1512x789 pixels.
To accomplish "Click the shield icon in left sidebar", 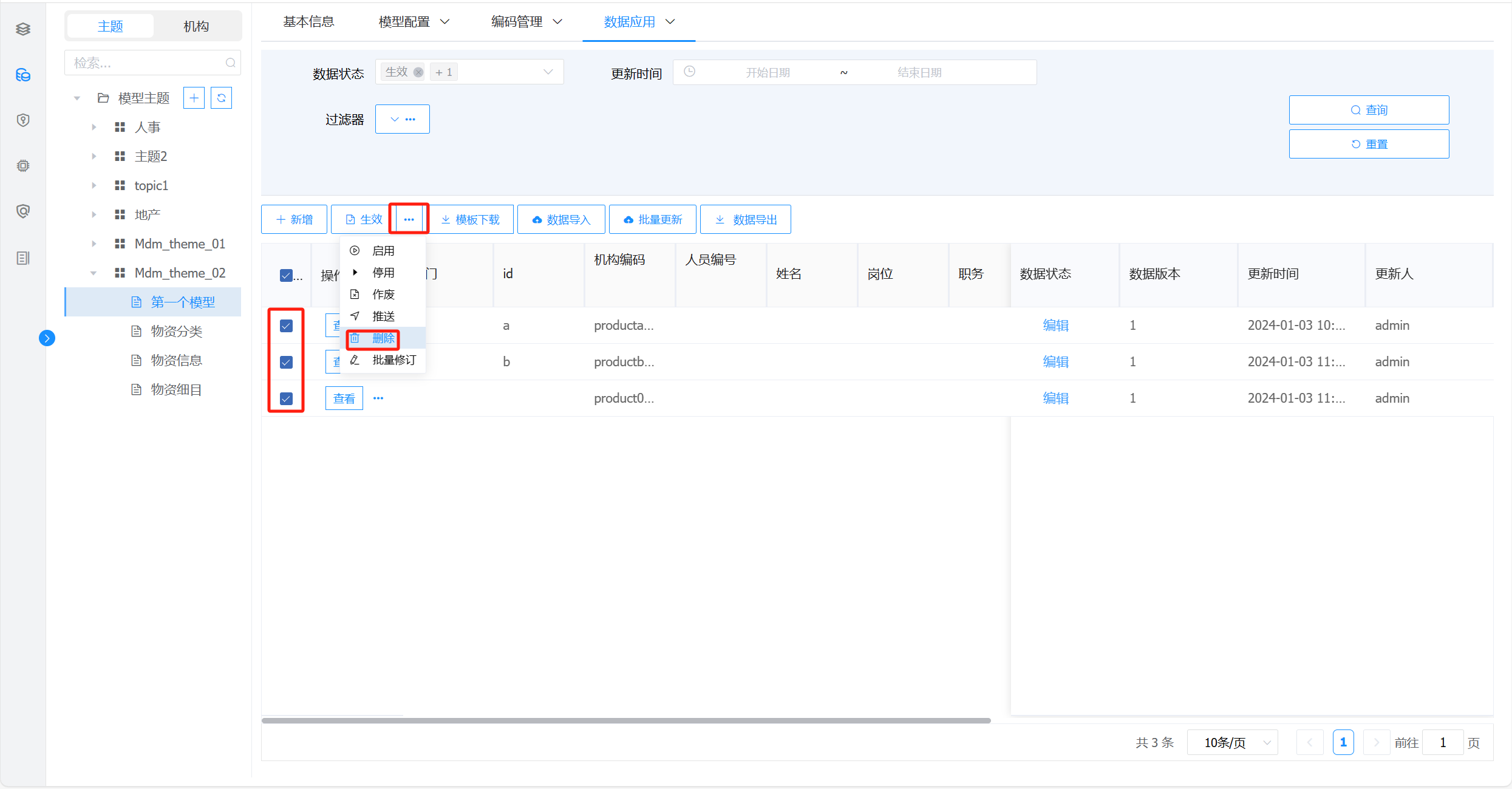I will tap(23, 120).
